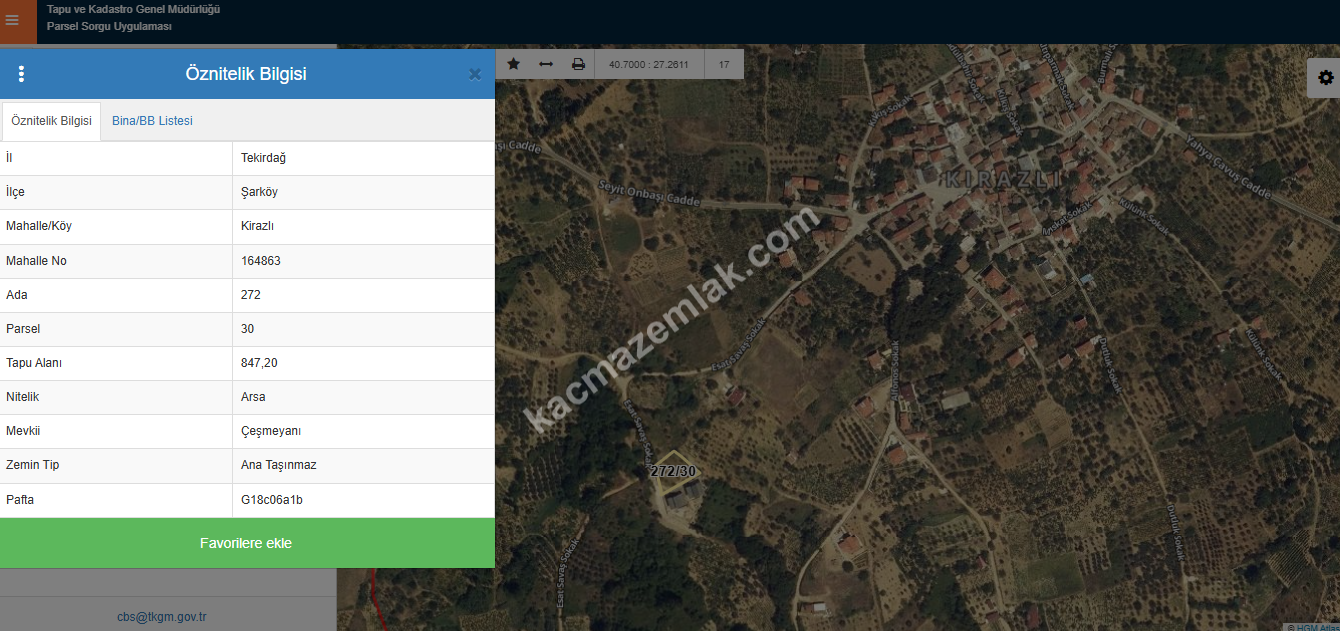Click the Tapu Alanı value 847,20
Screen dimensions: 1340x631
click(x=259, y=363)
